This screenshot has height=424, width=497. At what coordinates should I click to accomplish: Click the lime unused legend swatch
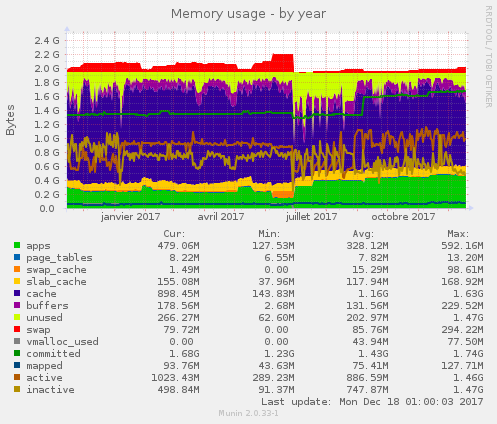(x=17, y=317)
